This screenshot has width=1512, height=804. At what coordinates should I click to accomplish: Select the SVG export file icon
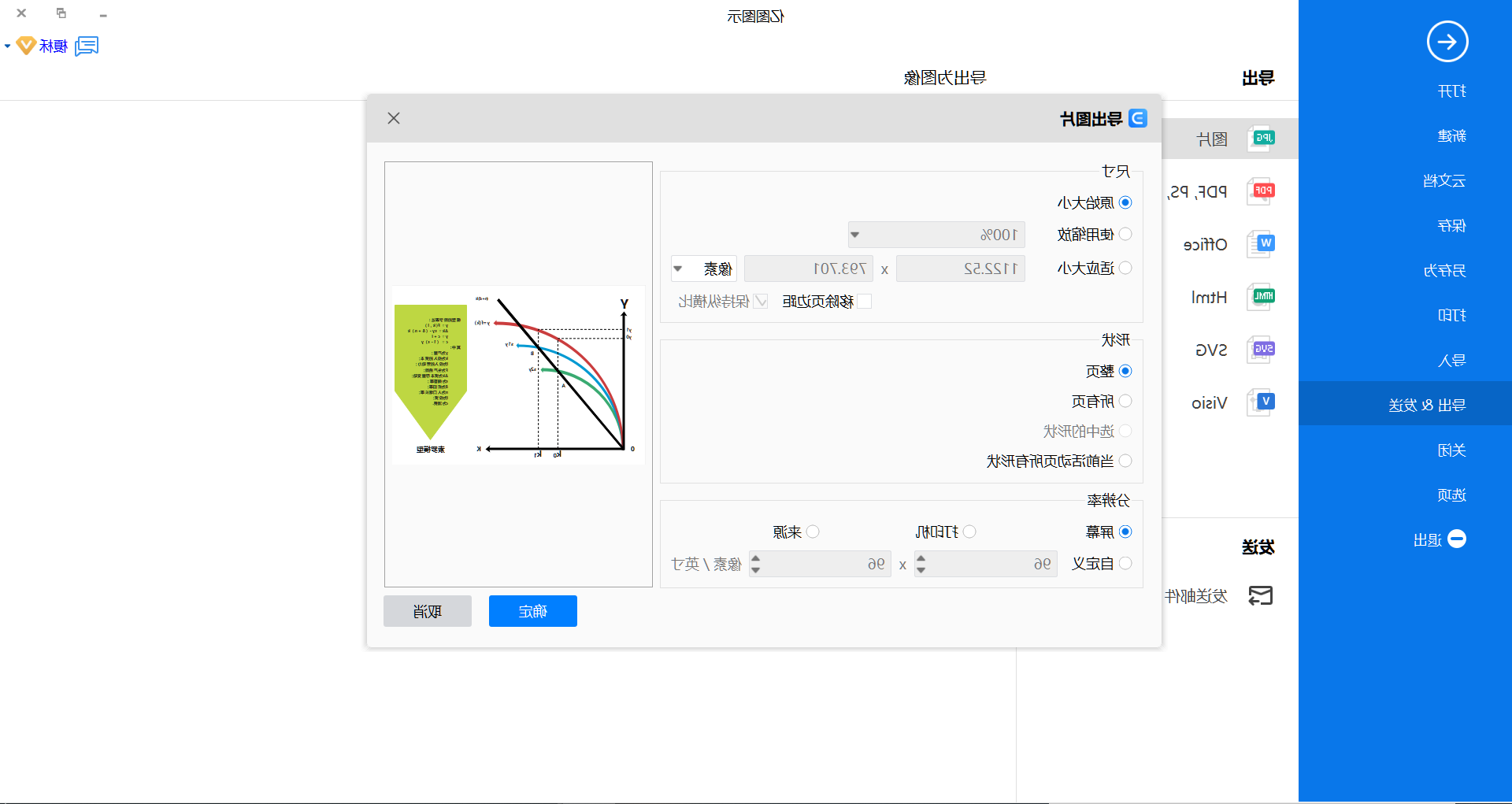1262,350
